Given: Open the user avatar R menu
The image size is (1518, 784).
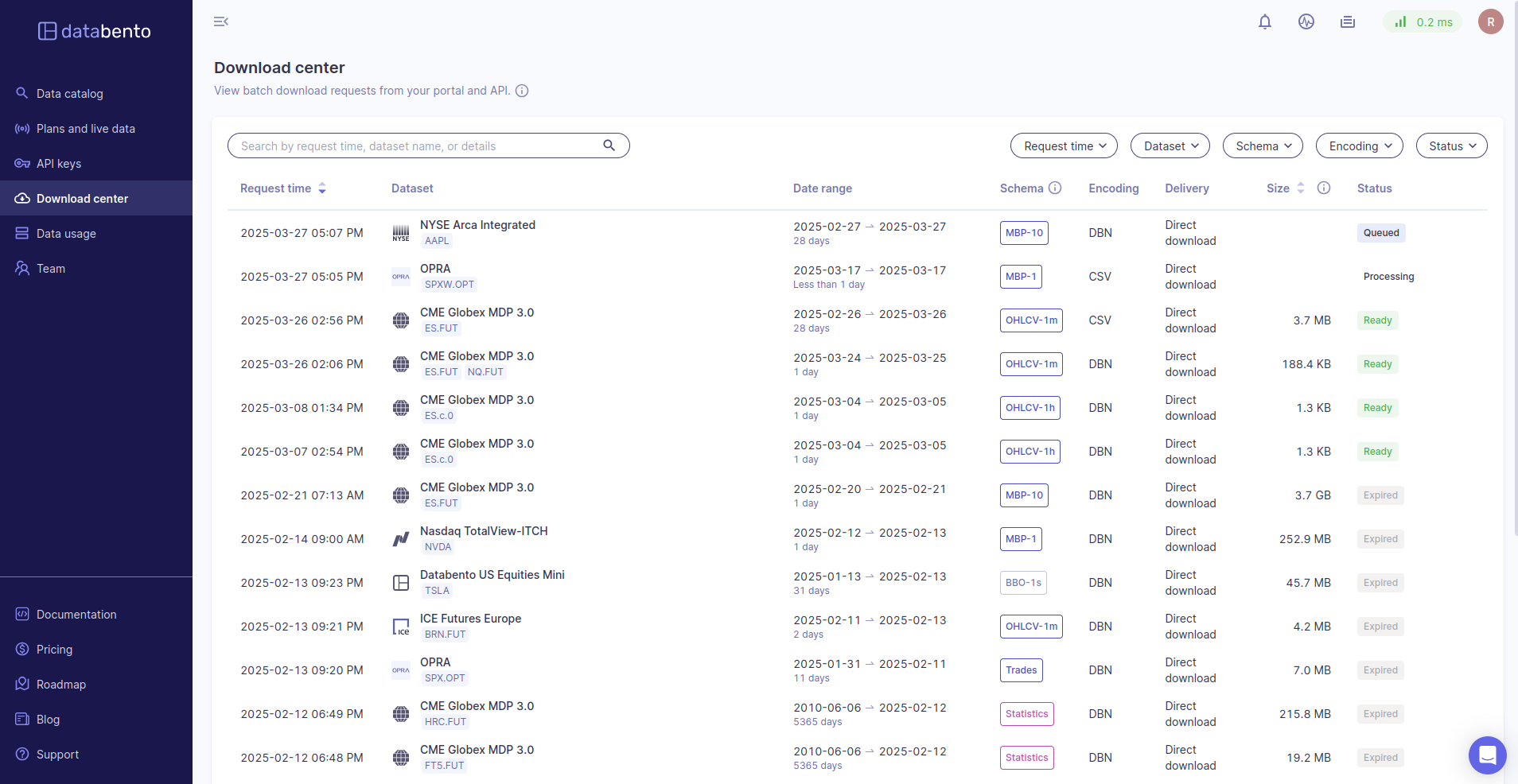Looking at the screenshot, I should 1490,22.
